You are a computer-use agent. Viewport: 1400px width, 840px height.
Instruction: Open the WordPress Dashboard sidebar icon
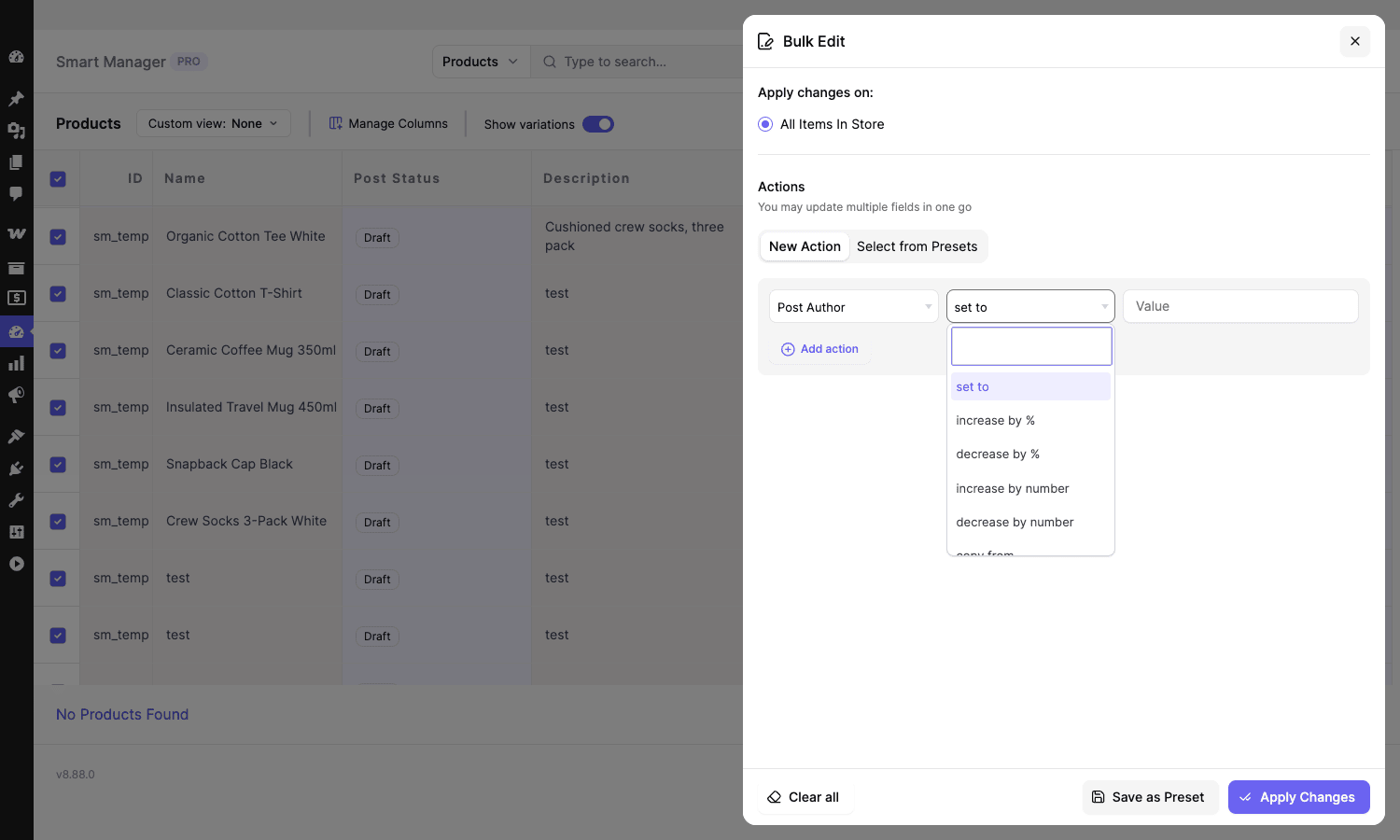16,57
